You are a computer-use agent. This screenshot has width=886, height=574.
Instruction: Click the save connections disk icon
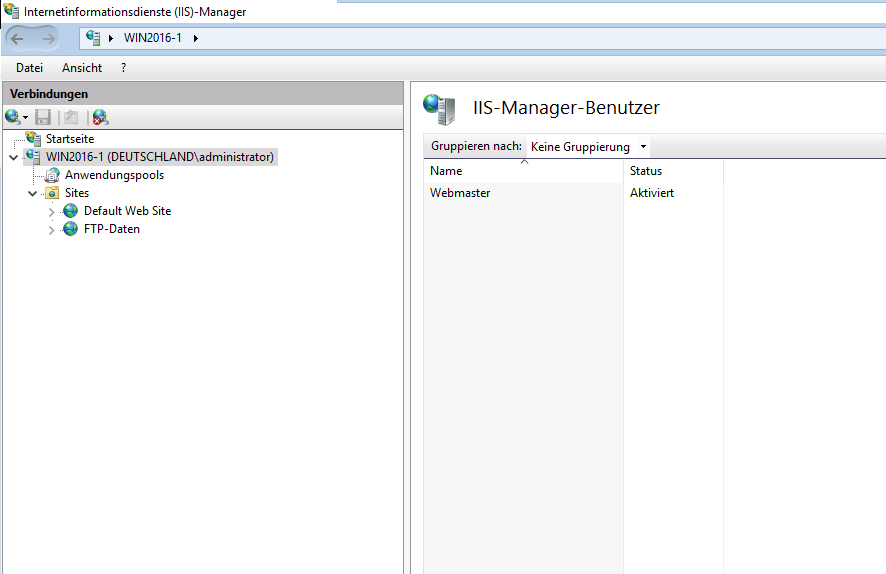click(43, 117)
